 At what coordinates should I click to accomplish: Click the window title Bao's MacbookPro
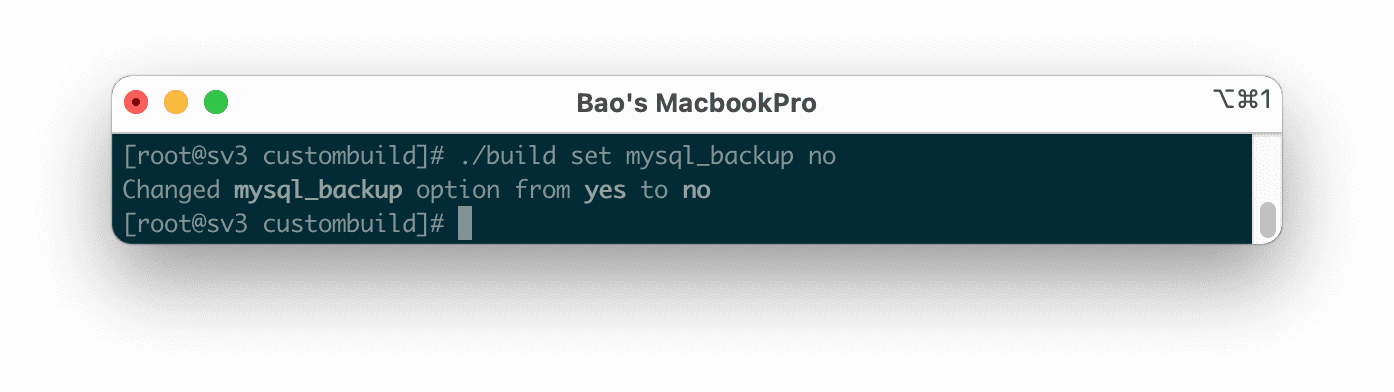[x=696, y=103]
